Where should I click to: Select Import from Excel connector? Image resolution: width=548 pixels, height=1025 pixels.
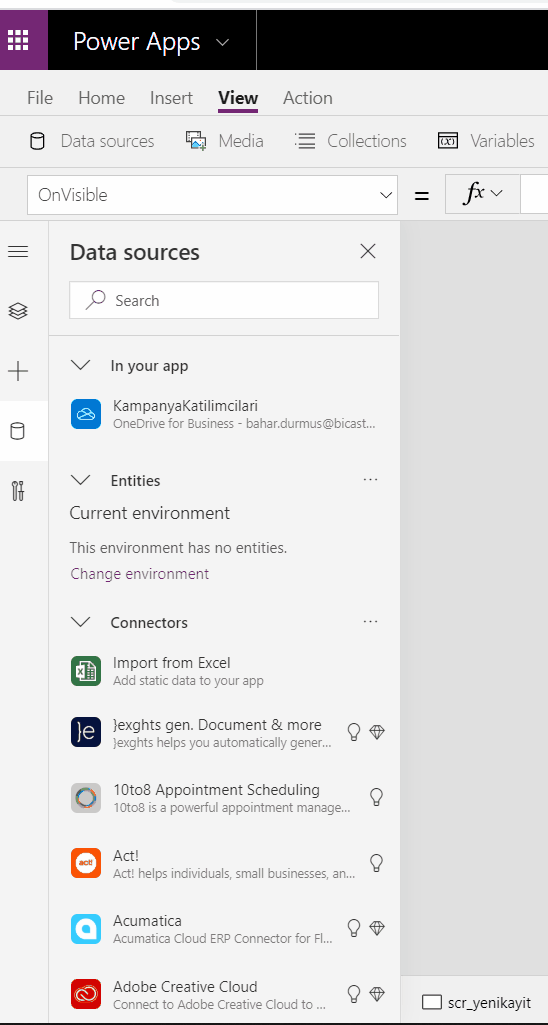(x=224, y=671)
